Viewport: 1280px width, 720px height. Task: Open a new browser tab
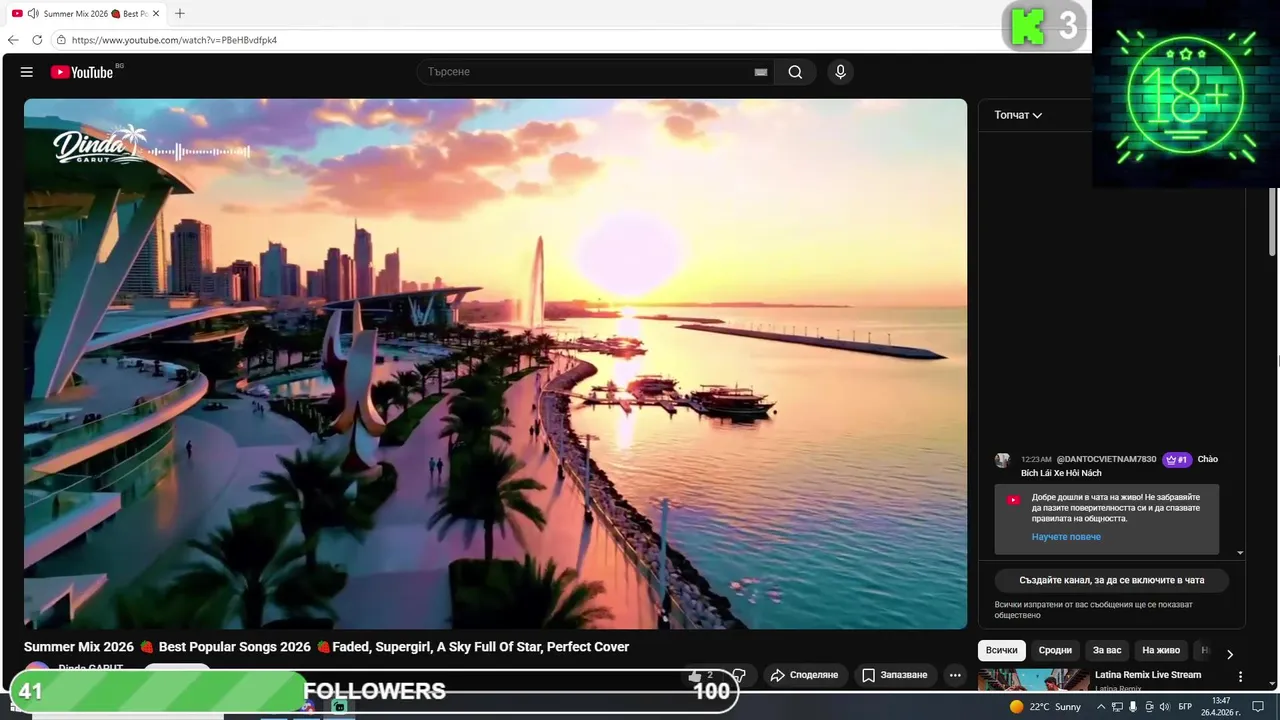coord(180,14)
